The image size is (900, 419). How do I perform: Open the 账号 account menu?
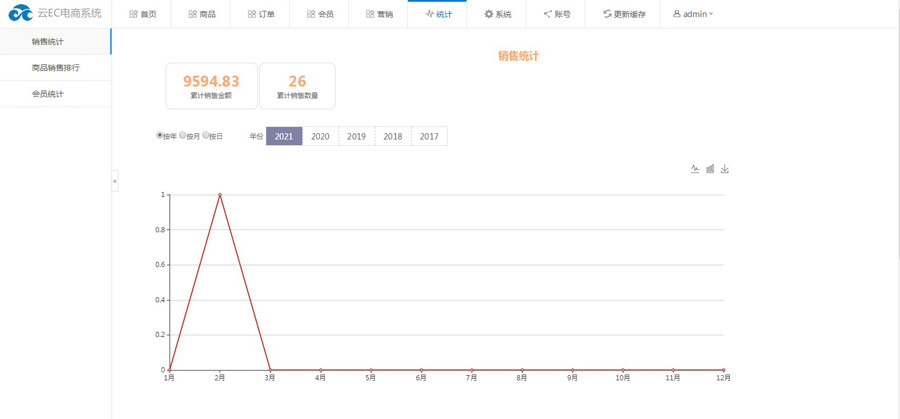click(556, 14)
